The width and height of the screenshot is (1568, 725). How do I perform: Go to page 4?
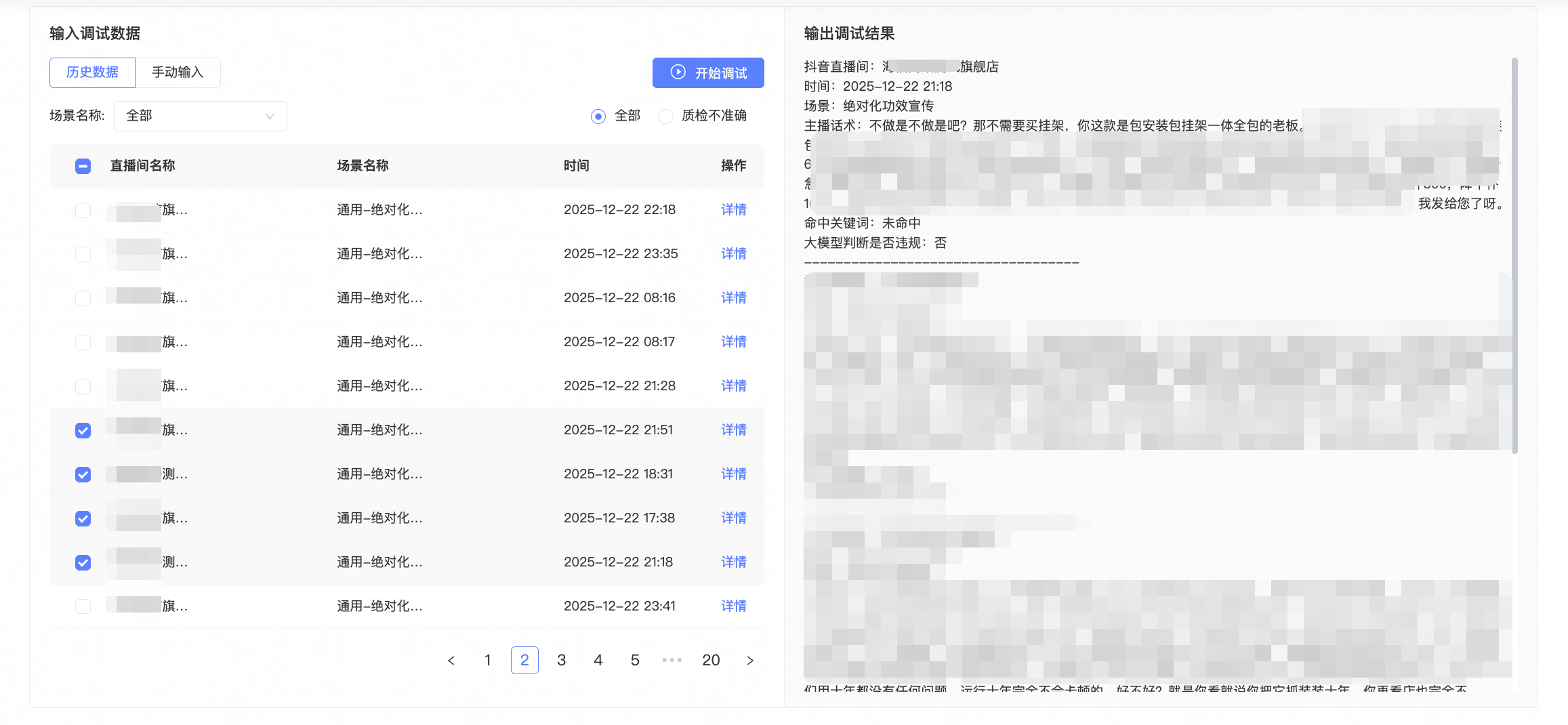pos(598,661)
